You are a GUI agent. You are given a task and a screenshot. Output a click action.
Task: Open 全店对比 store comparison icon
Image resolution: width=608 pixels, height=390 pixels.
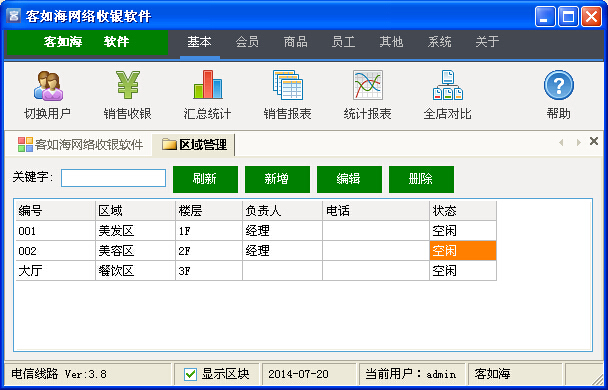pos(447,94)
